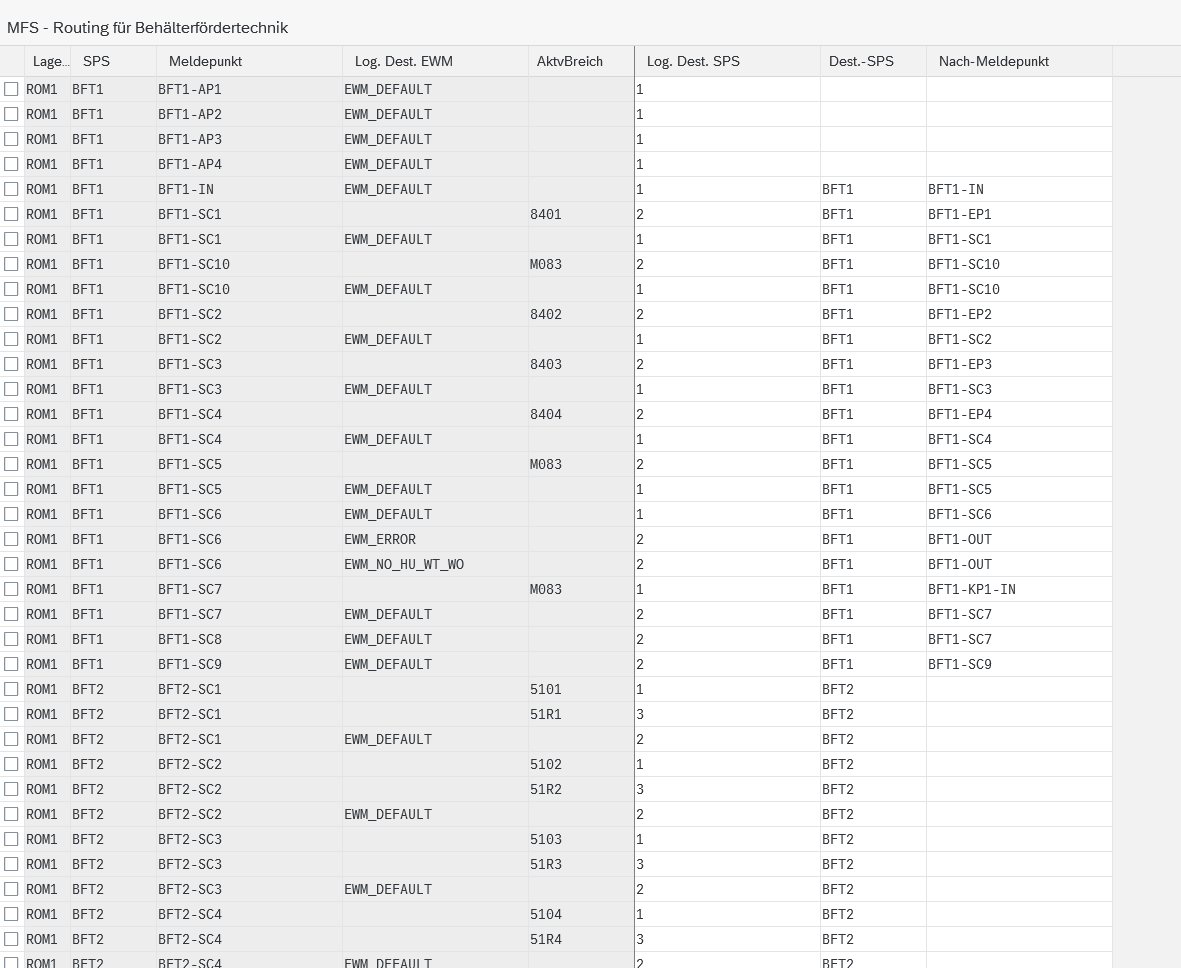Screen dimensions: 1181x968
Task: Check the BFT1-SC6 EWM_ERROR row
Action: point(11,539)
